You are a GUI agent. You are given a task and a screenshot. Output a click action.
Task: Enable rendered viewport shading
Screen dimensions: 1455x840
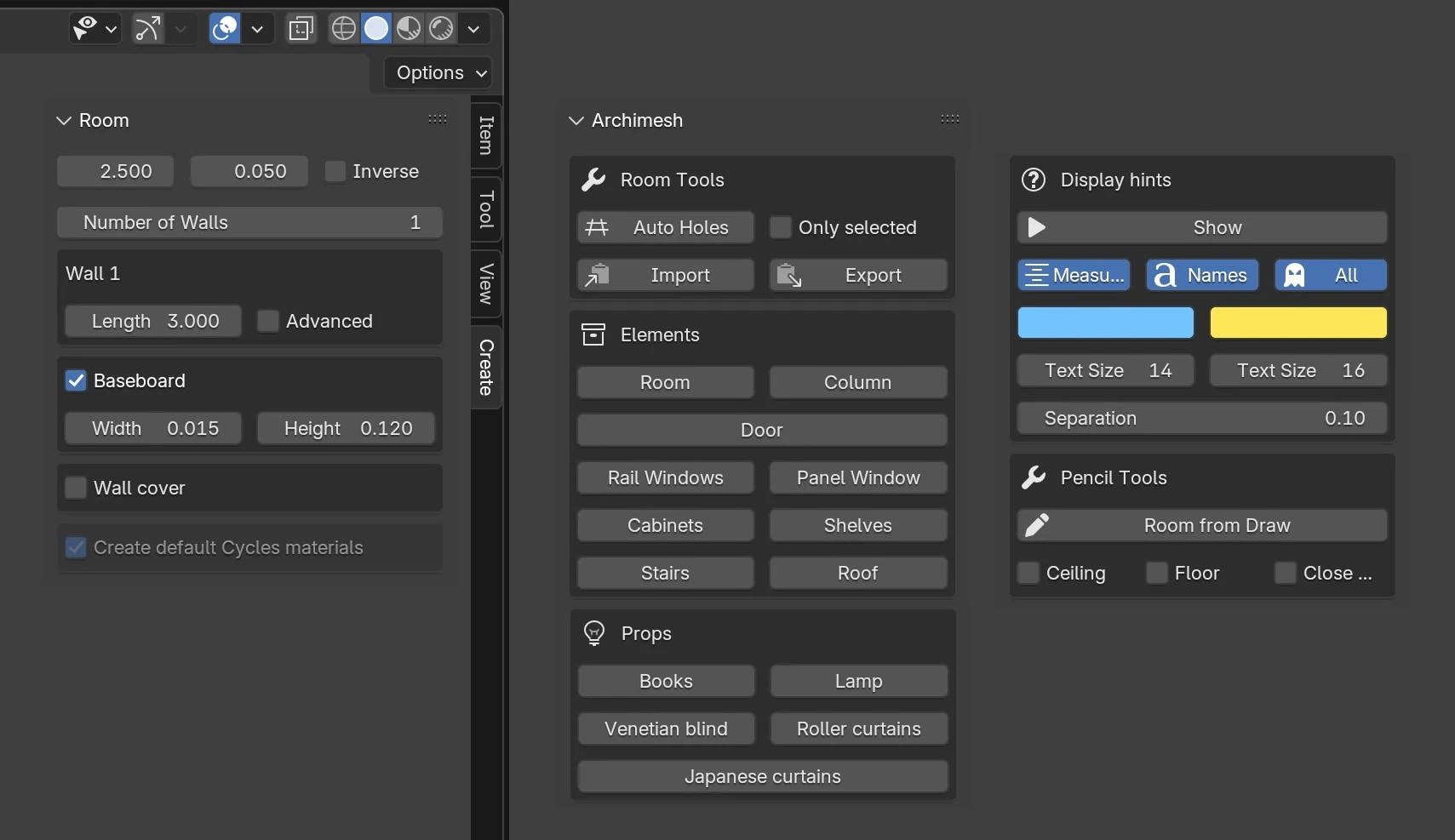(x=441, y=29)
